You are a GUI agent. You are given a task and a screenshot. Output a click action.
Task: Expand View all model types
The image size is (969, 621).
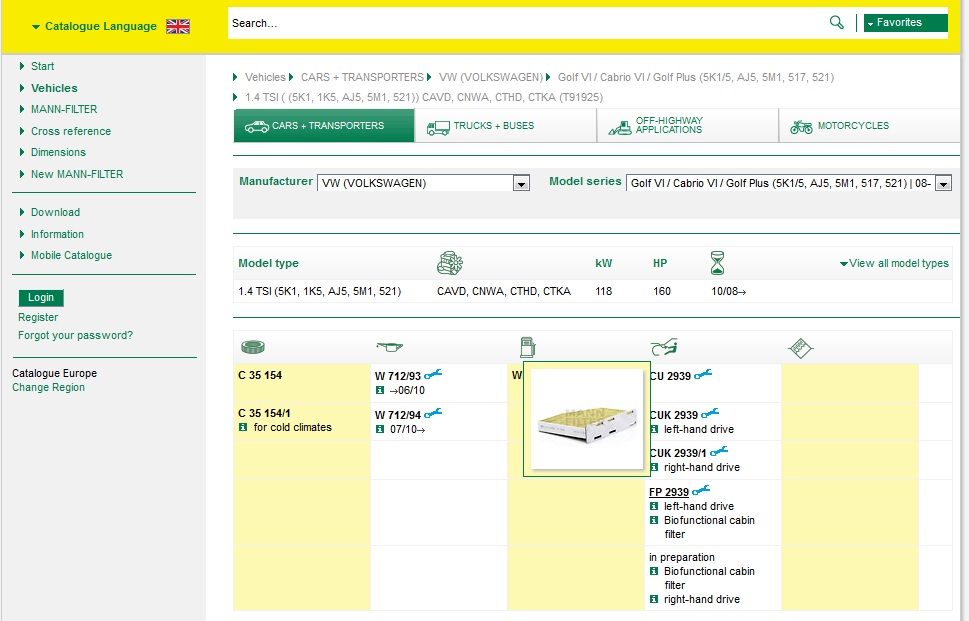894,263
